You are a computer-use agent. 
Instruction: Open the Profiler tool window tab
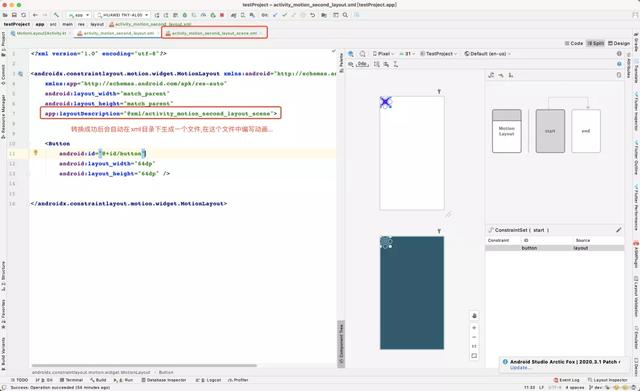pyautogui.click(x=238, y=380)
